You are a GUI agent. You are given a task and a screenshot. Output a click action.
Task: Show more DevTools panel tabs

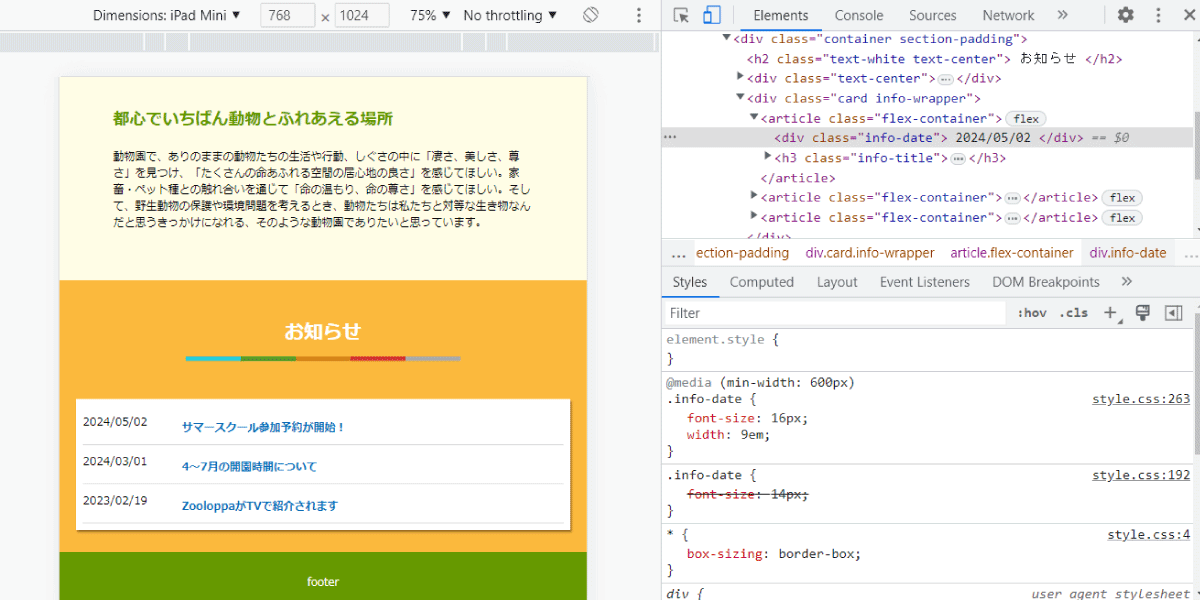[x=1062, y=15]
